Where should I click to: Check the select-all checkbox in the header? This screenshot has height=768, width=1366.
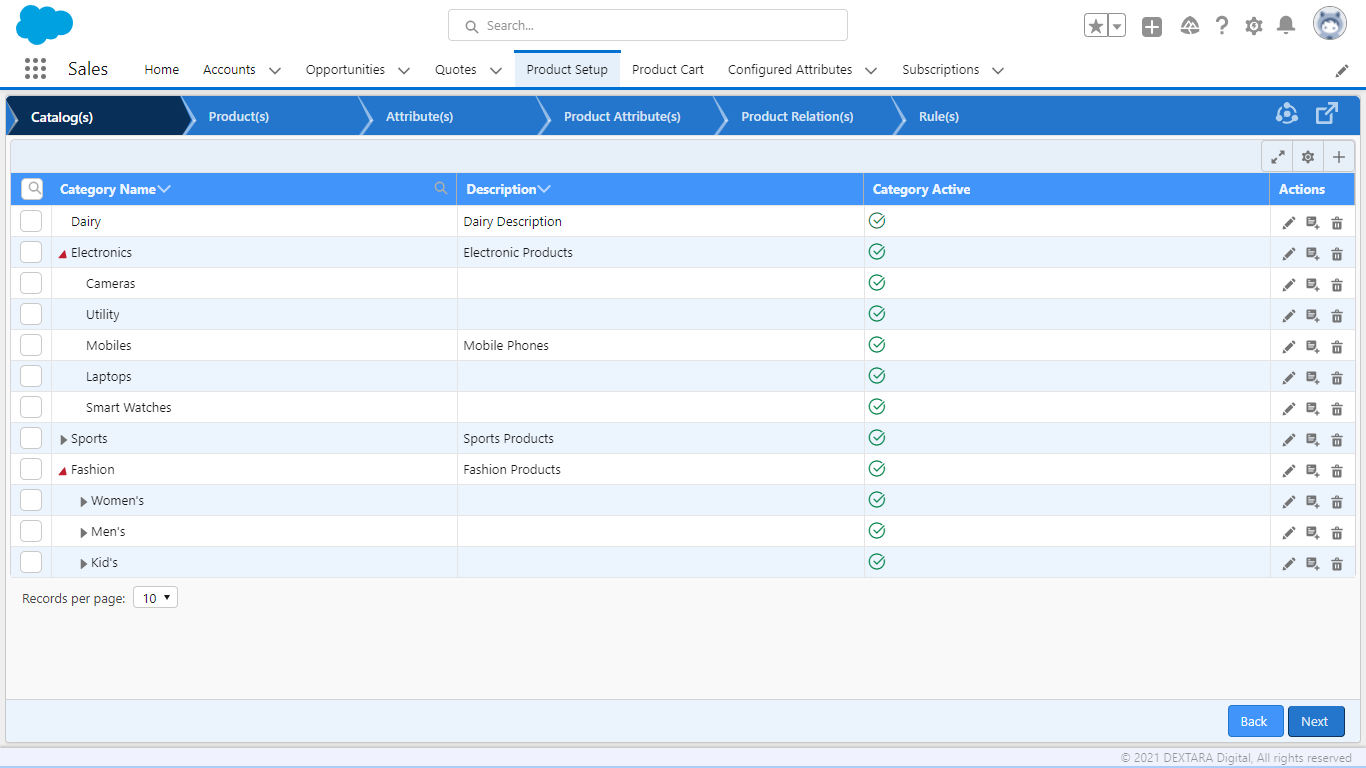(31, 188)
